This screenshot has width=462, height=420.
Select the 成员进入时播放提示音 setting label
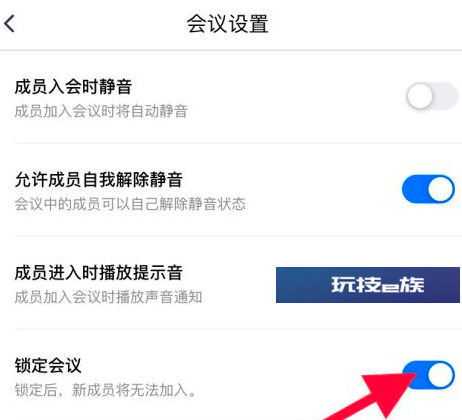(x=98, y=273)
